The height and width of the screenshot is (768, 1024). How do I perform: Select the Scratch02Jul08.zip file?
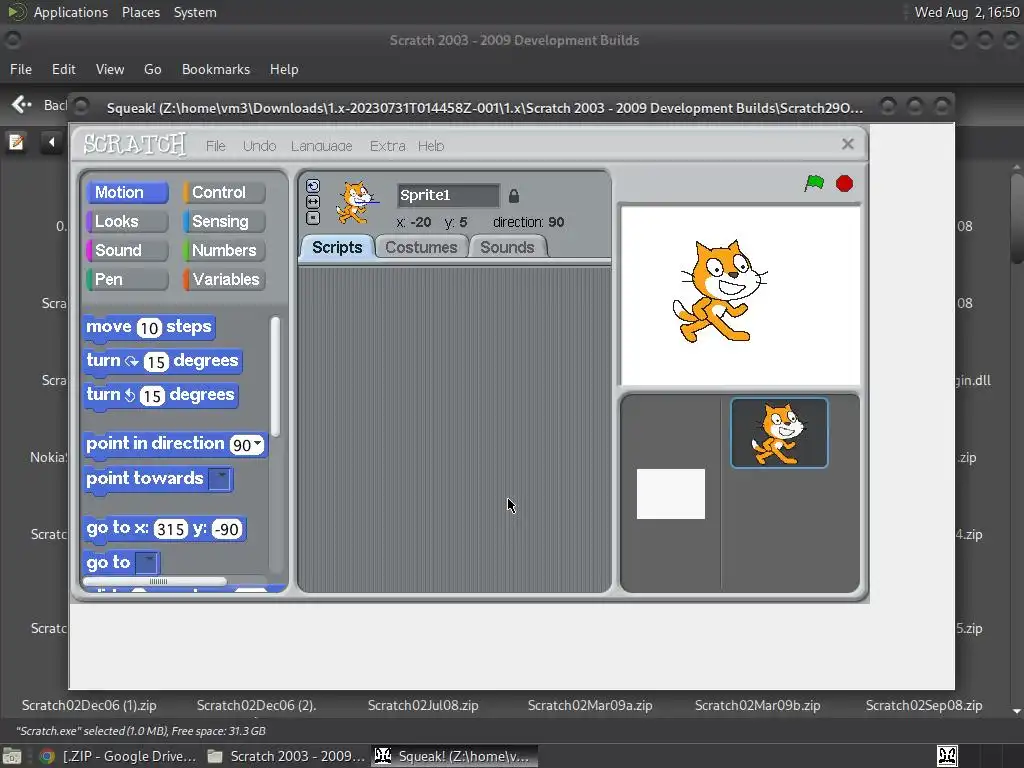pyautogui.click(x=423, y=706)
